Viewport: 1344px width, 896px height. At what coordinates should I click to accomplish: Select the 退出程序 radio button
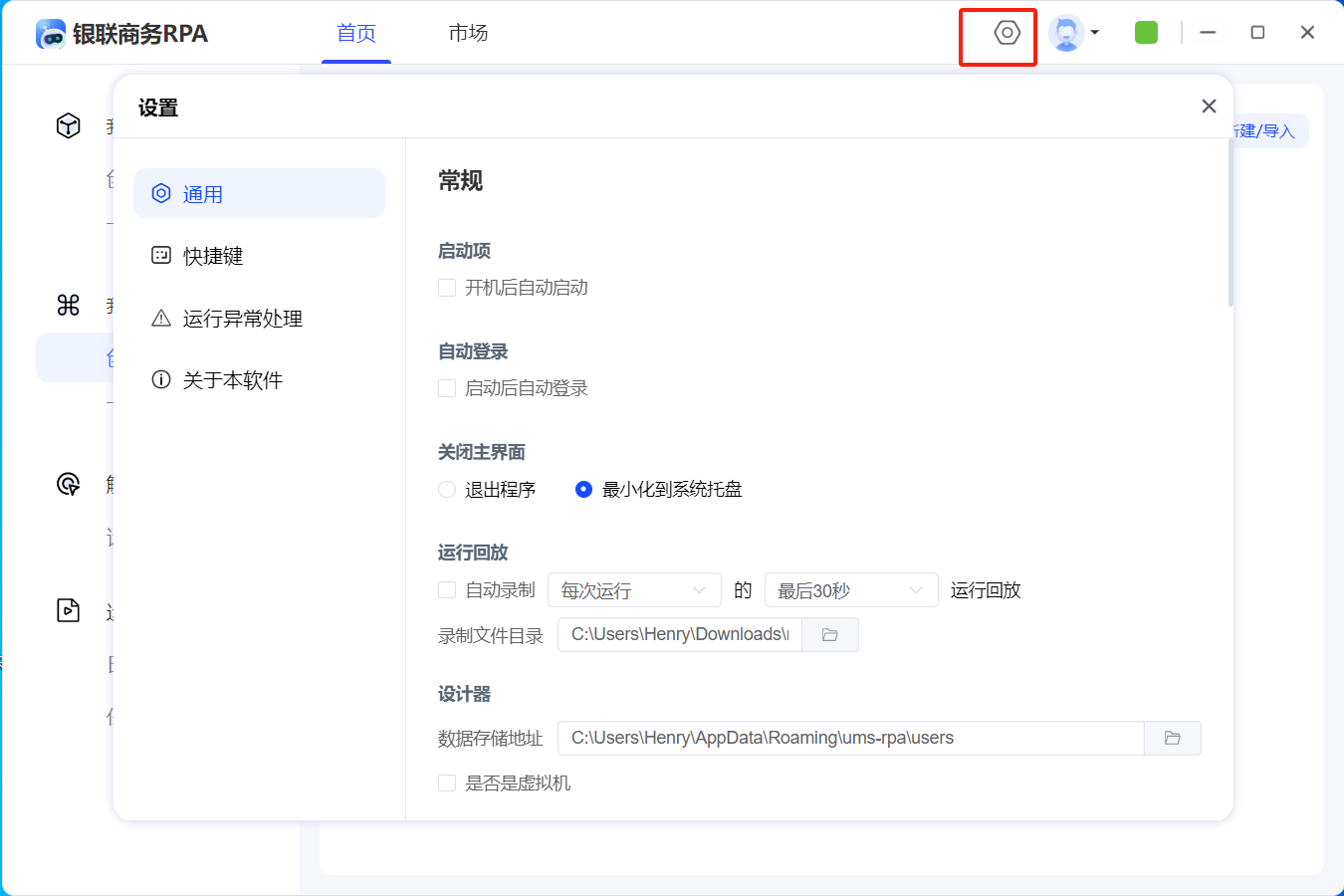point(447,490)
